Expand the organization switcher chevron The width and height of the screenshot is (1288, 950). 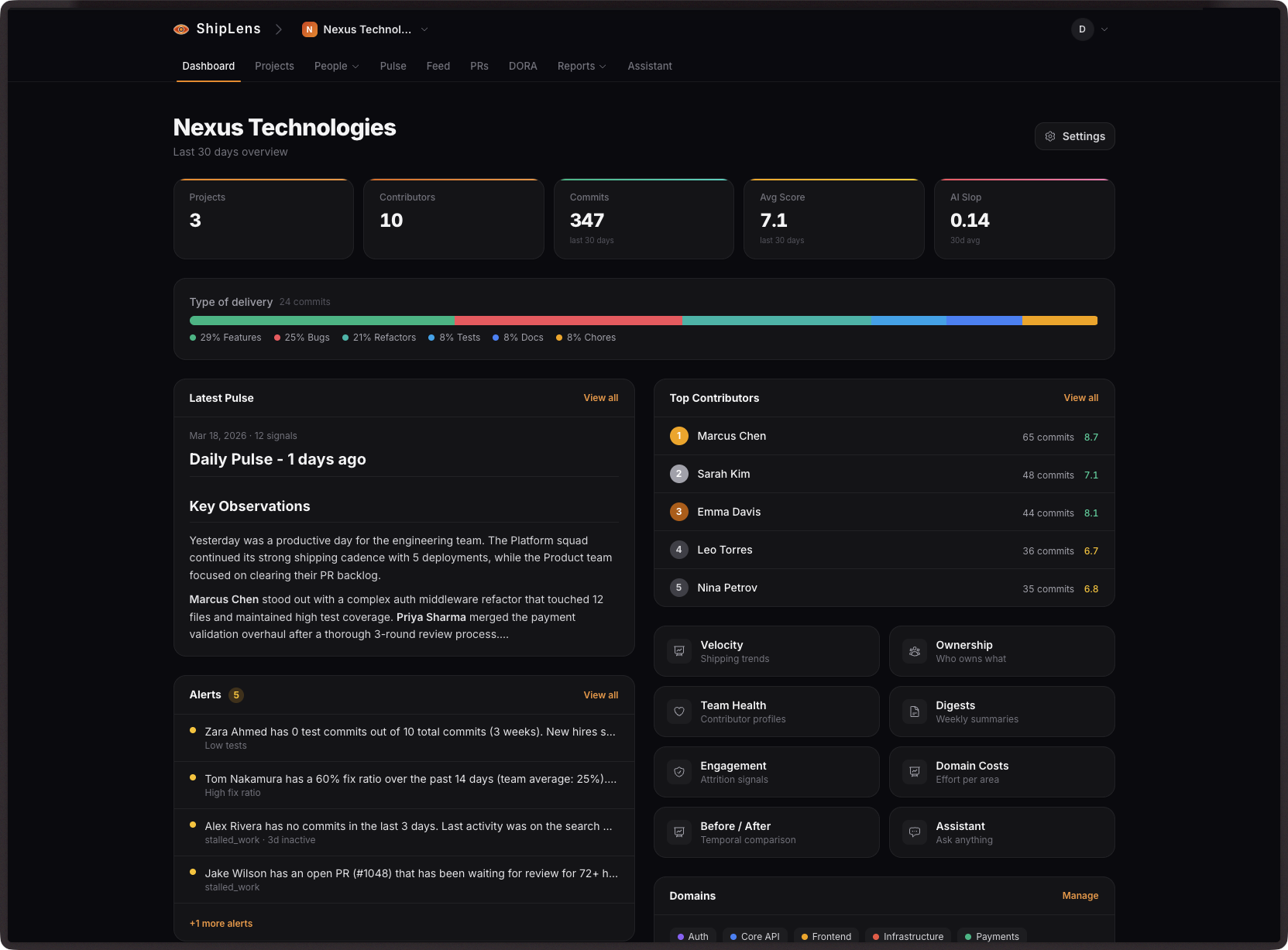point(424,29)
